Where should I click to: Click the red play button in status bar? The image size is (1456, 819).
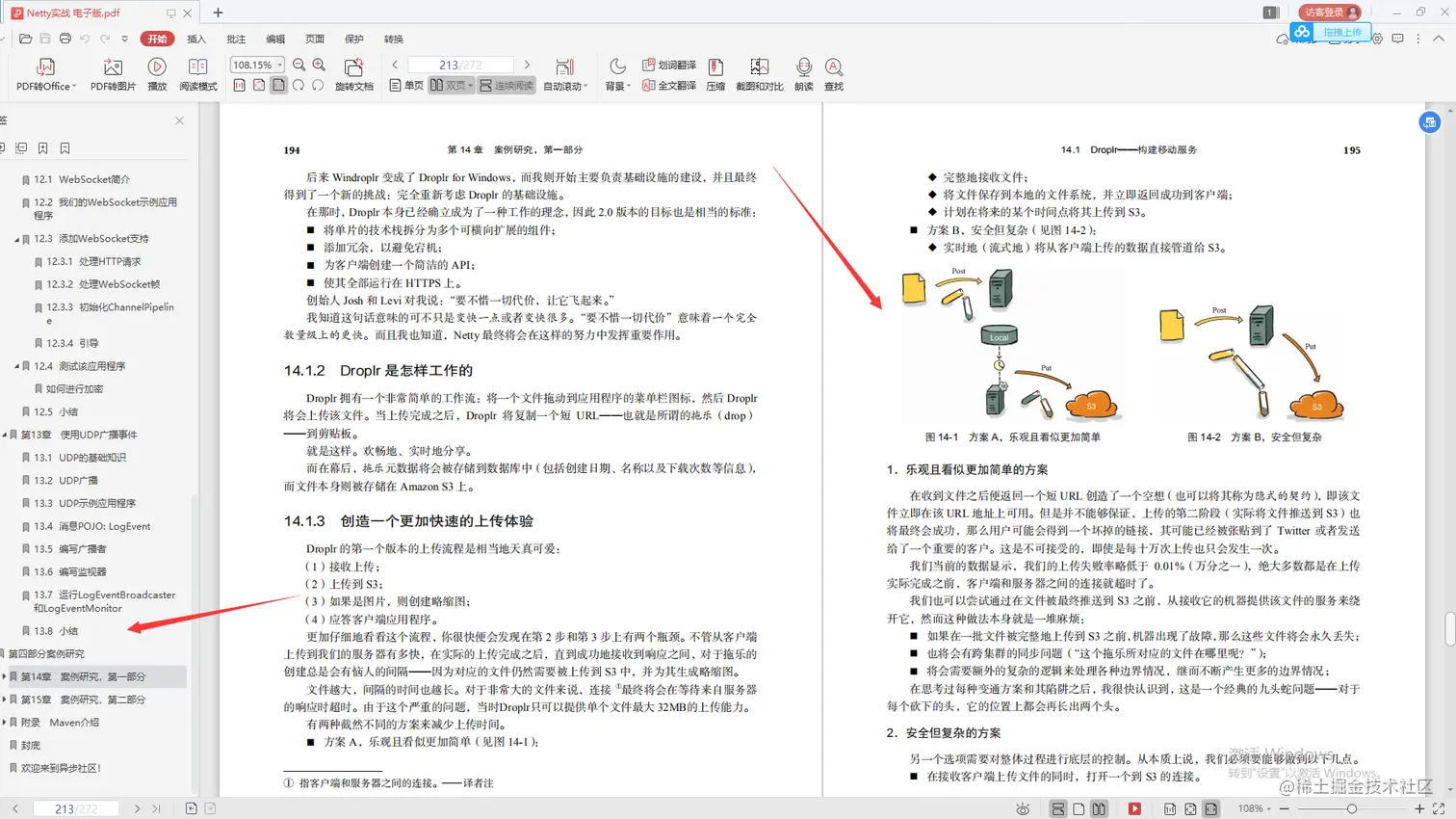[x=1134, y=809]
